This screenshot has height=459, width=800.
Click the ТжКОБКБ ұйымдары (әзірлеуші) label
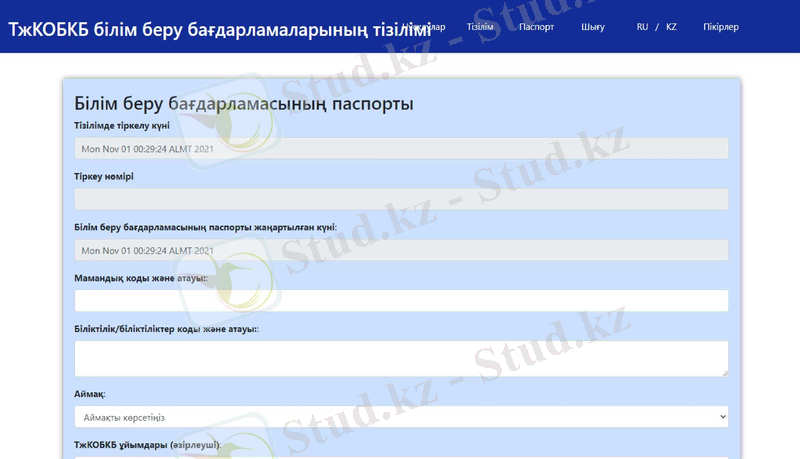point(147,443)
